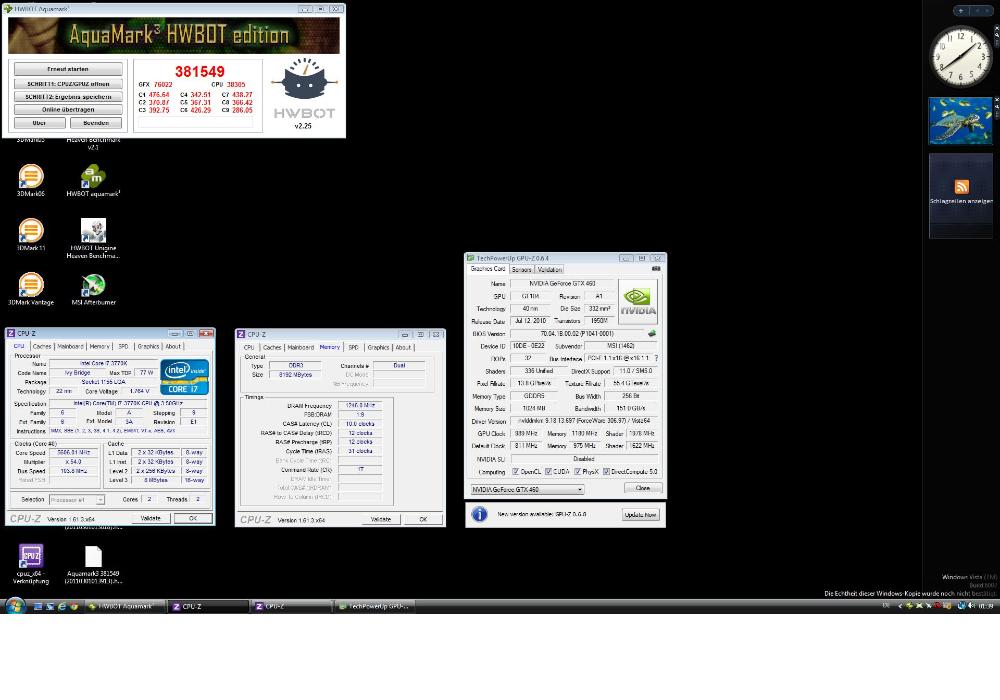Toggle the CUDA checkbox in GPU-Z
Viewport: 1000px width, 700px height.
tap(548, 472)
